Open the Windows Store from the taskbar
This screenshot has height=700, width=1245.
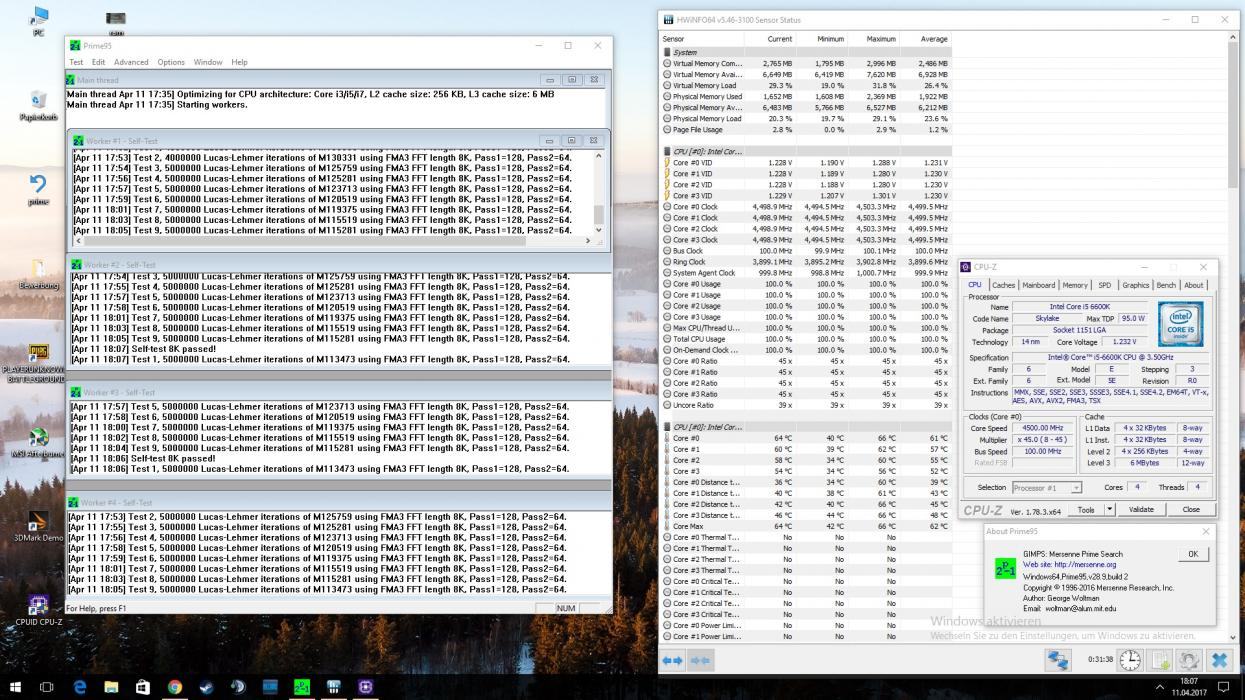(x=143, y=687)
